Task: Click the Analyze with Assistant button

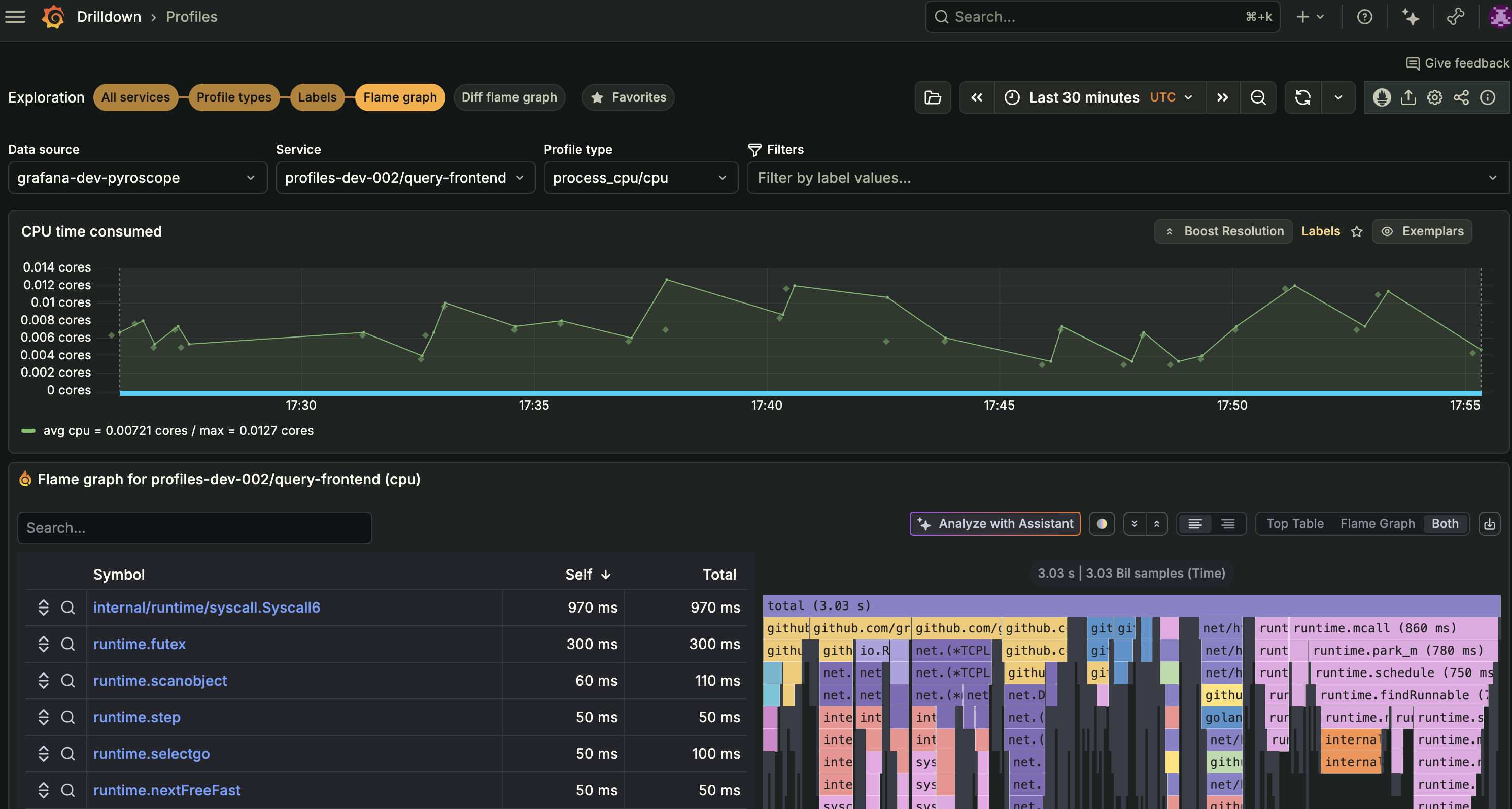Action: pos(994,524)
